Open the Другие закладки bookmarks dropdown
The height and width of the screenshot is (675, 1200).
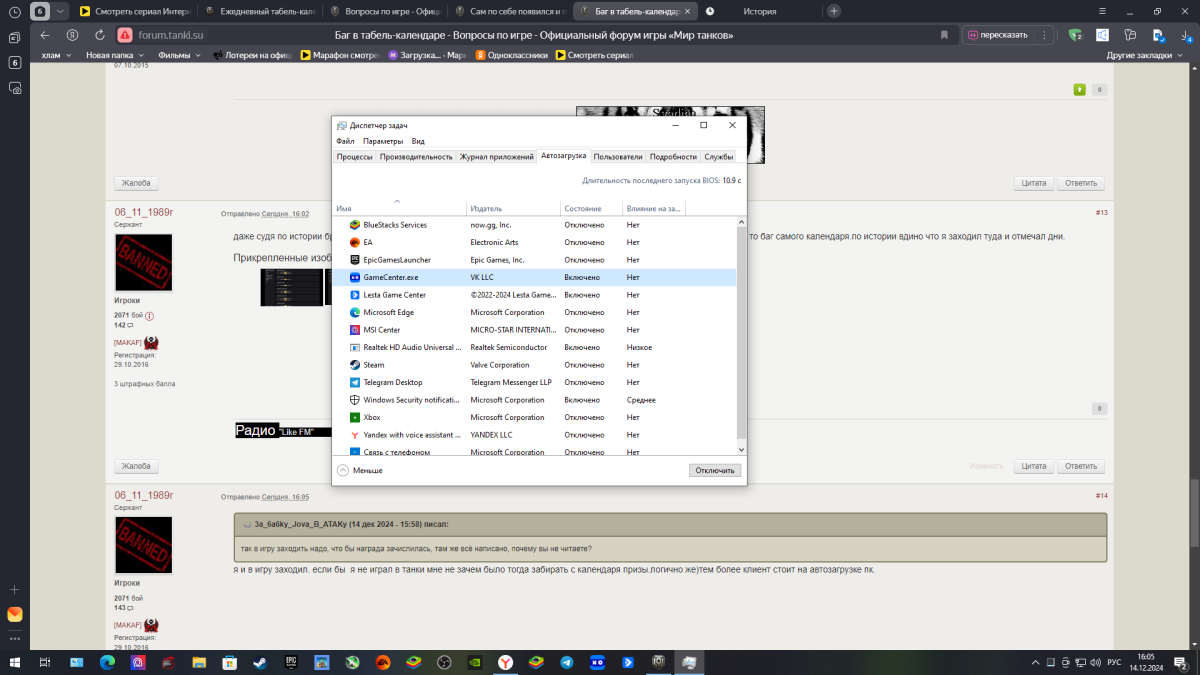click(1144, 55)
